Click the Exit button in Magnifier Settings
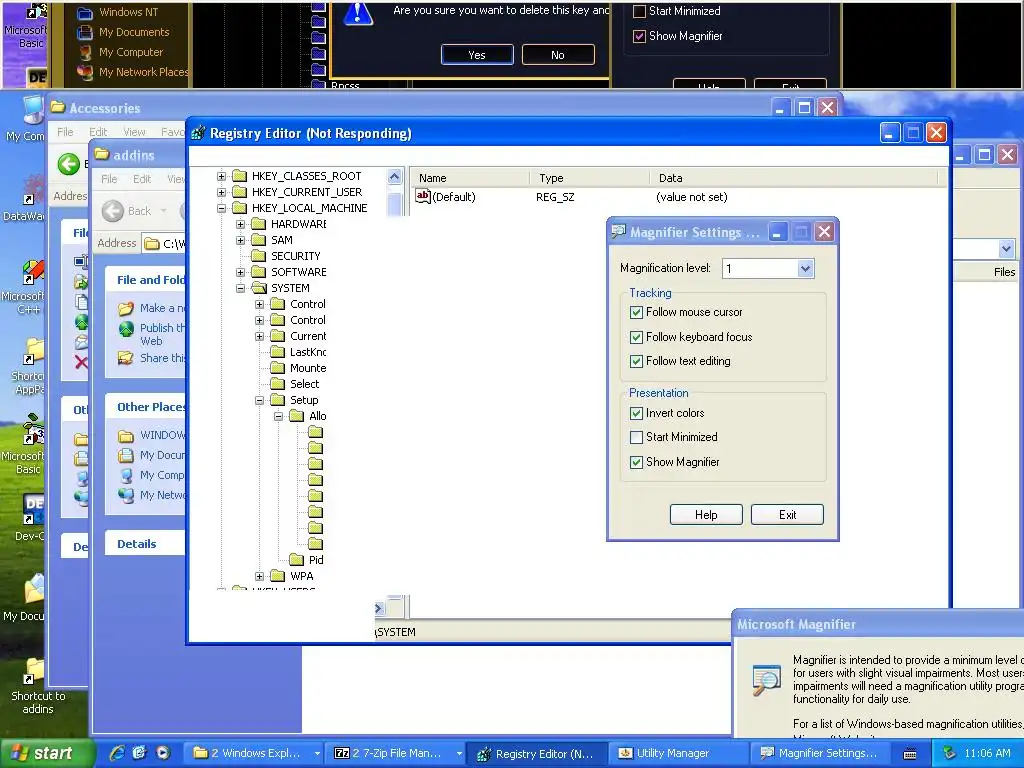This screenshot has width=1024, height=768. pyautogui.click(x=787, y=515)
